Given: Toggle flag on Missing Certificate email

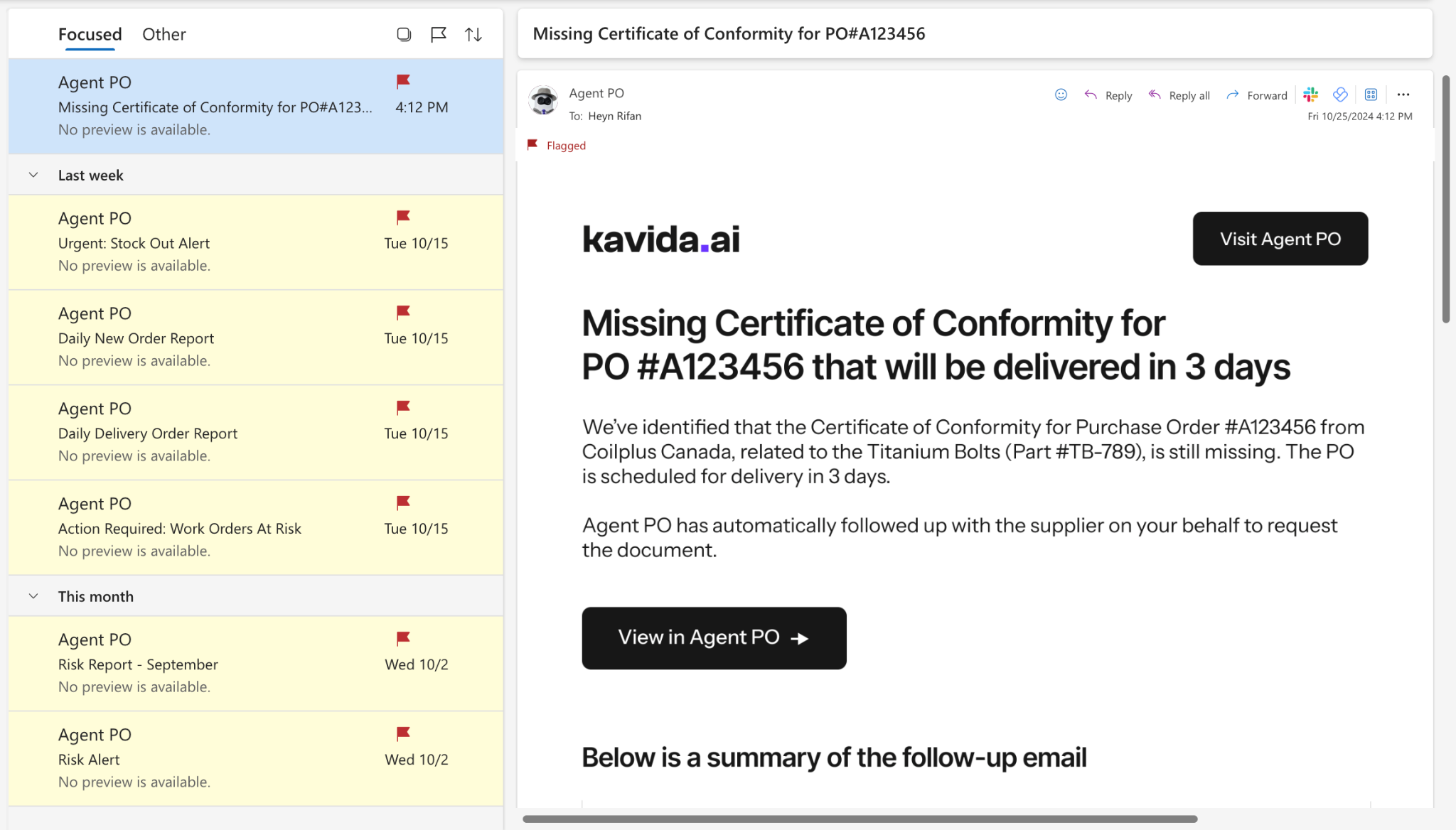Looking at the screenshot, I should pos(403,82).
